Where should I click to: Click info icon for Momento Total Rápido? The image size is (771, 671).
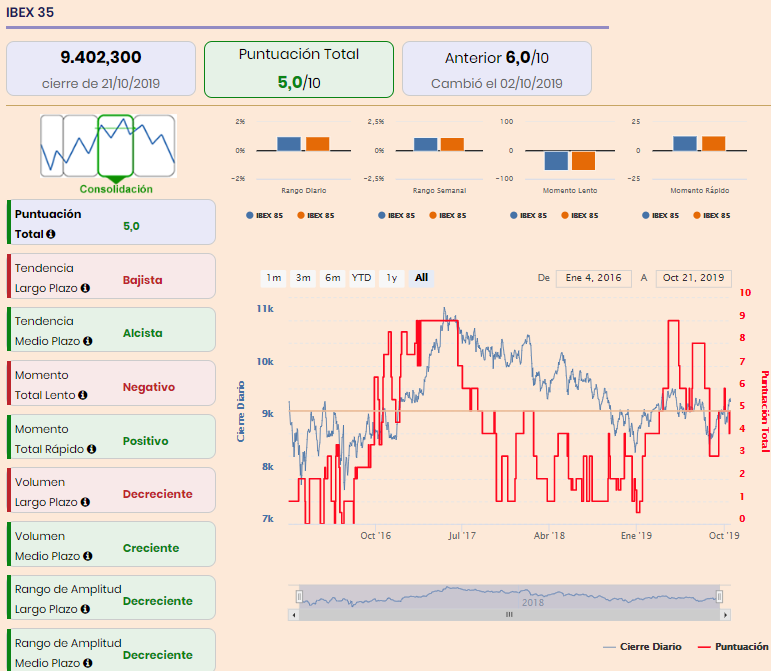coord(91,449)
